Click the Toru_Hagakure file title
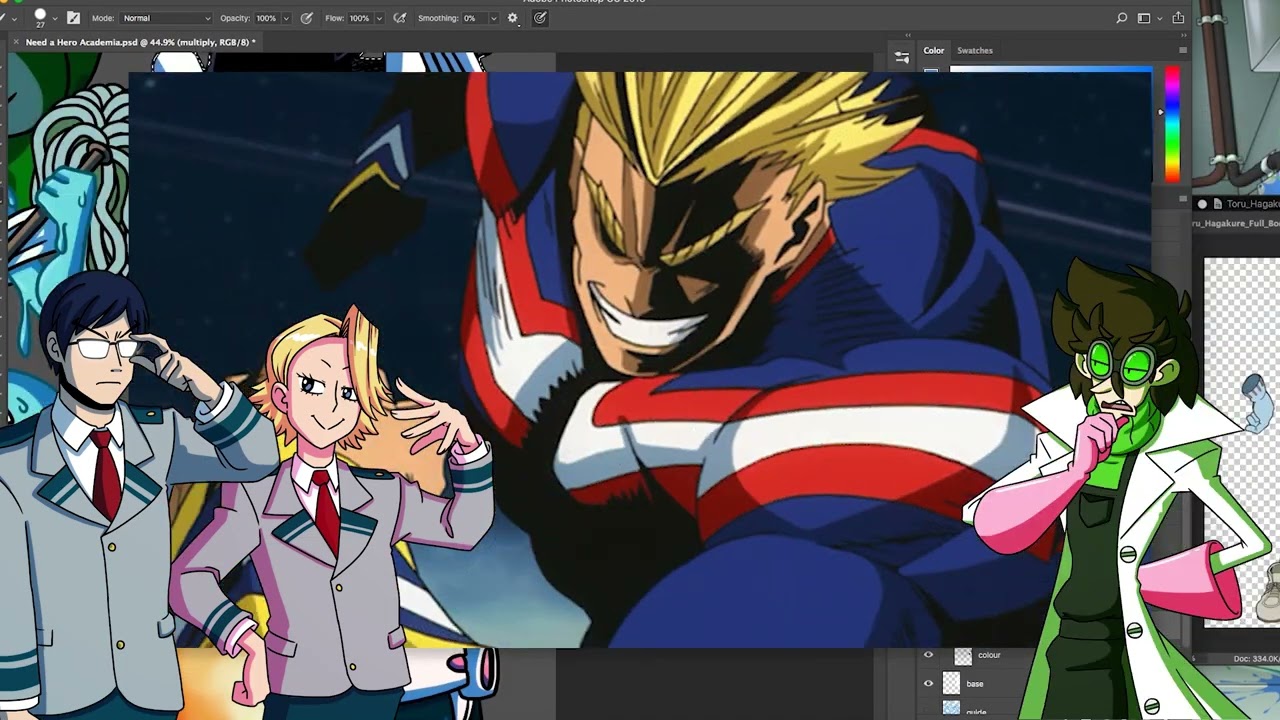Image resolution: width=1280 pixels, height=720 pixels. coord(1253,204)
